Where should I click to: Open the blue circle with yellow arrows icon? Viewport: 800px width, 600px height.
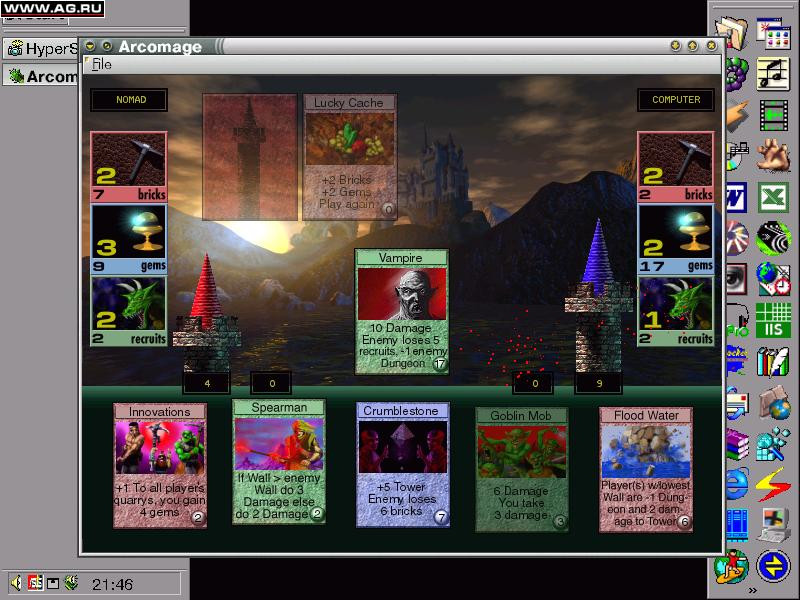point(773,565)
